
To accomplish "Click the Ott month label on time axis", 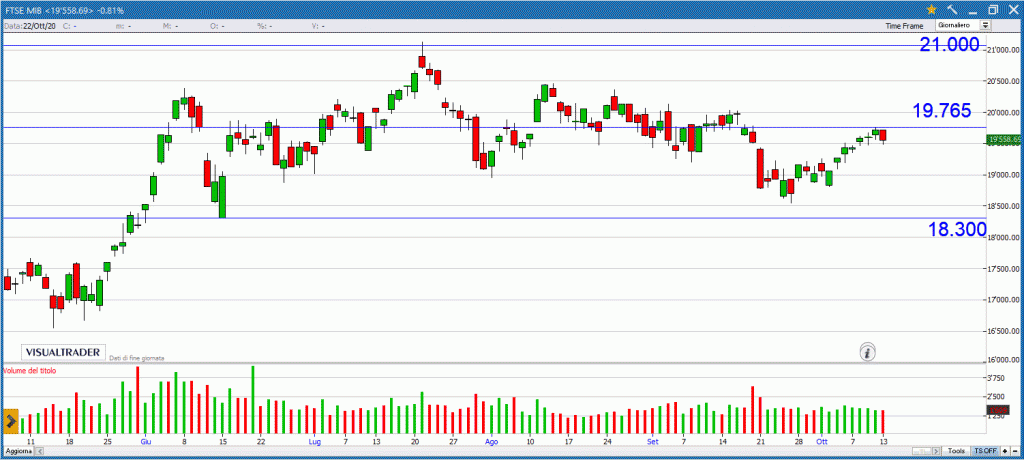I will [x=821, y=442].
